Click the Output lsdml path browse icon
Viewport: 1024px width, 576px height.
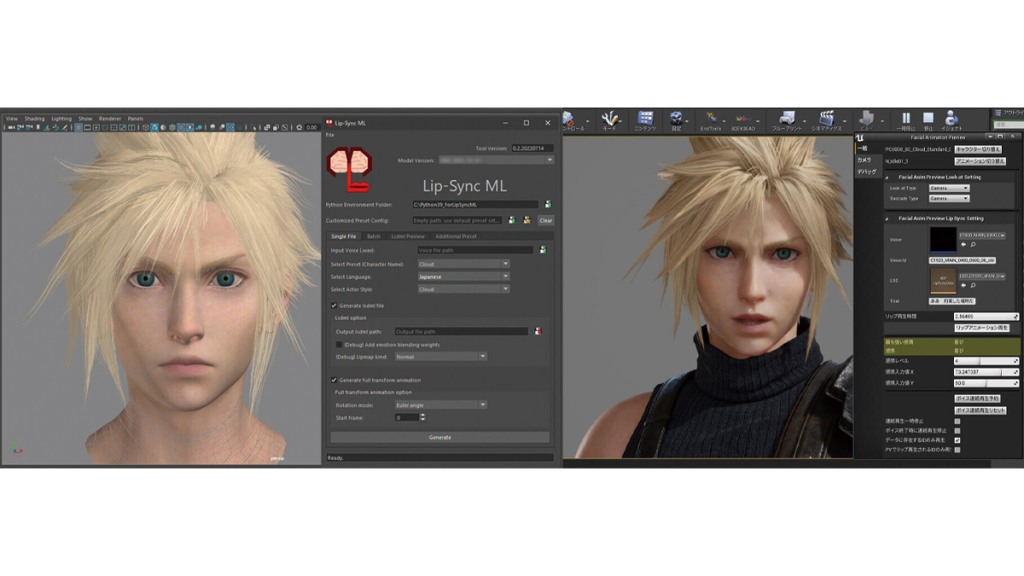click(x=538, y=331)
